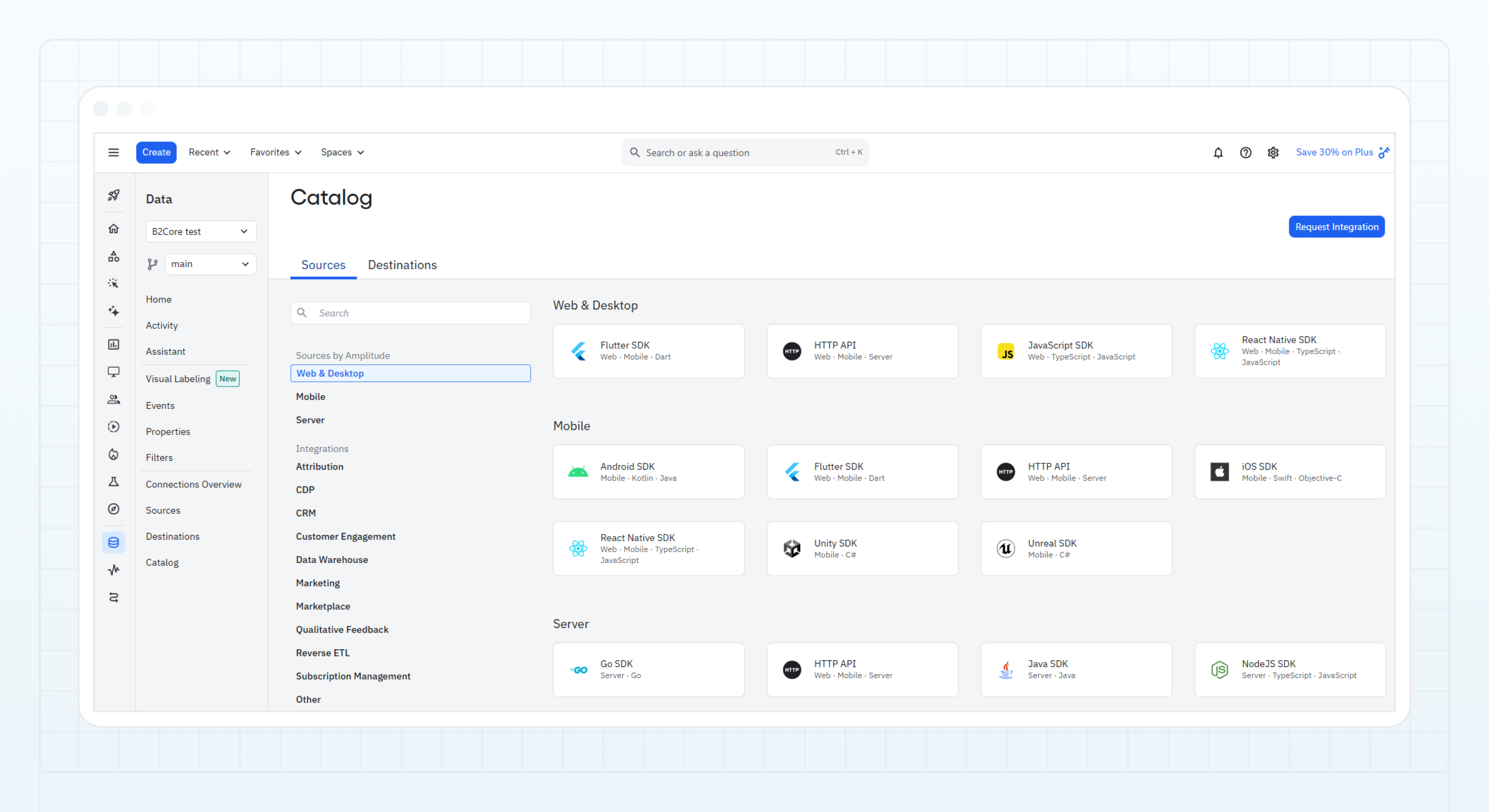
Task: Select the highlighted Web & Desktop filter
Action: point(411,374)
